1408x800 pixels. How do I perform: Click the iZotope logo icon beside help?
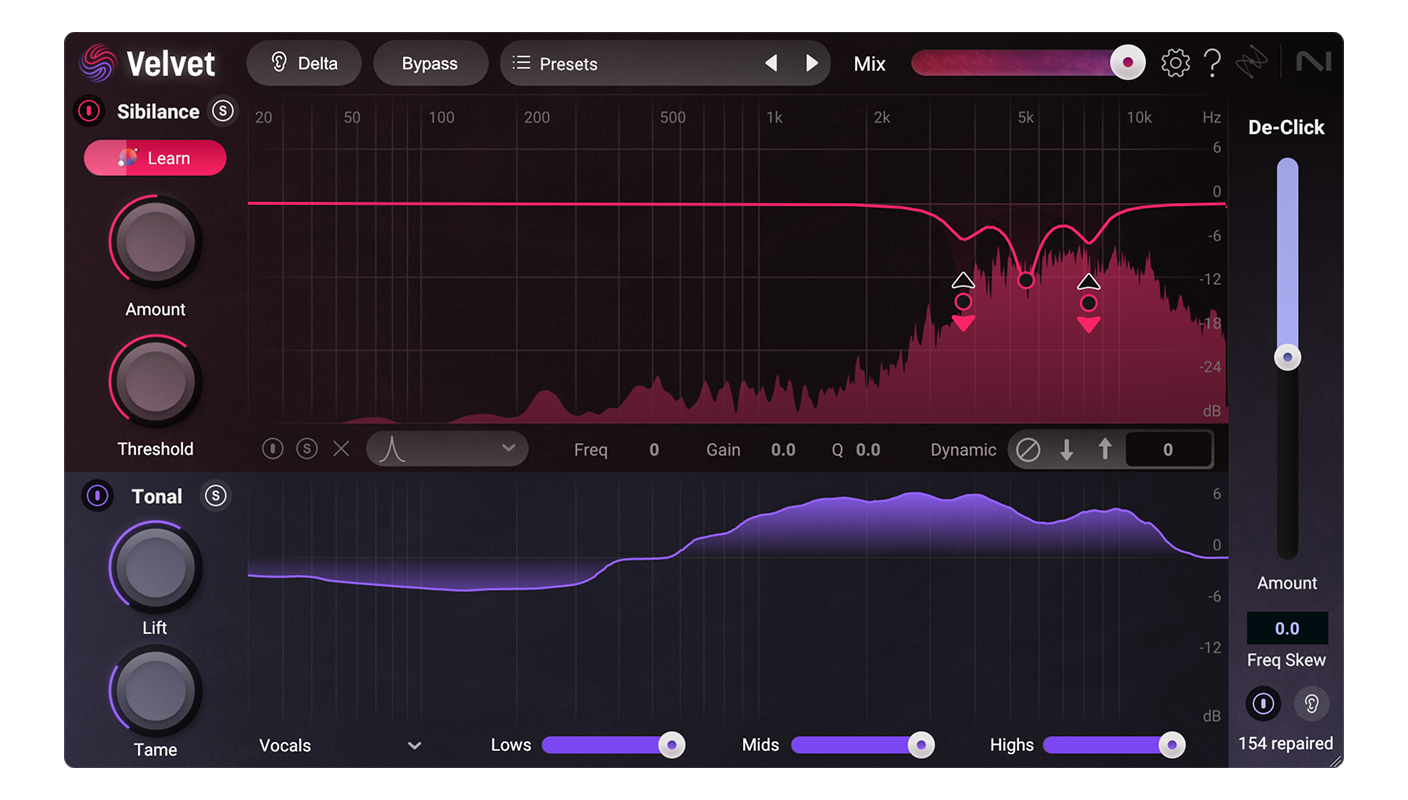coord(1251,63)
